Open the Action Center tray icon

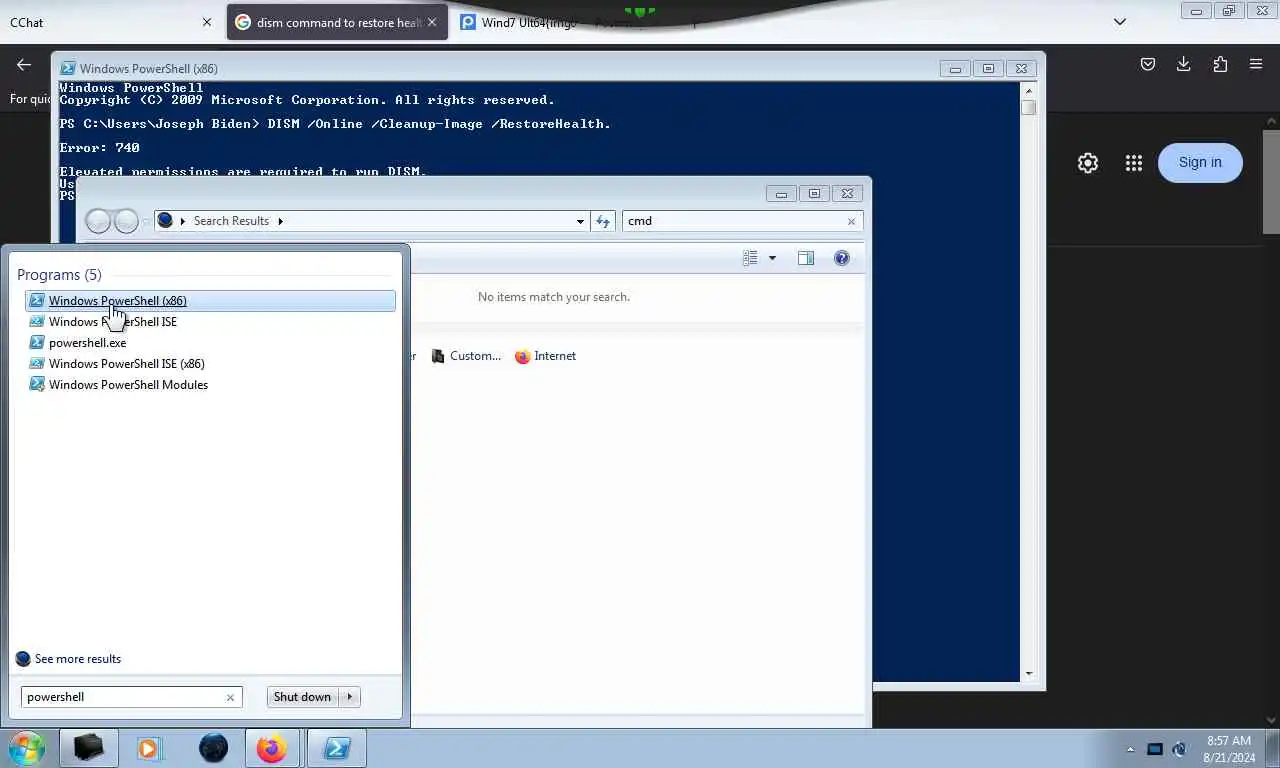point(1155,749)
